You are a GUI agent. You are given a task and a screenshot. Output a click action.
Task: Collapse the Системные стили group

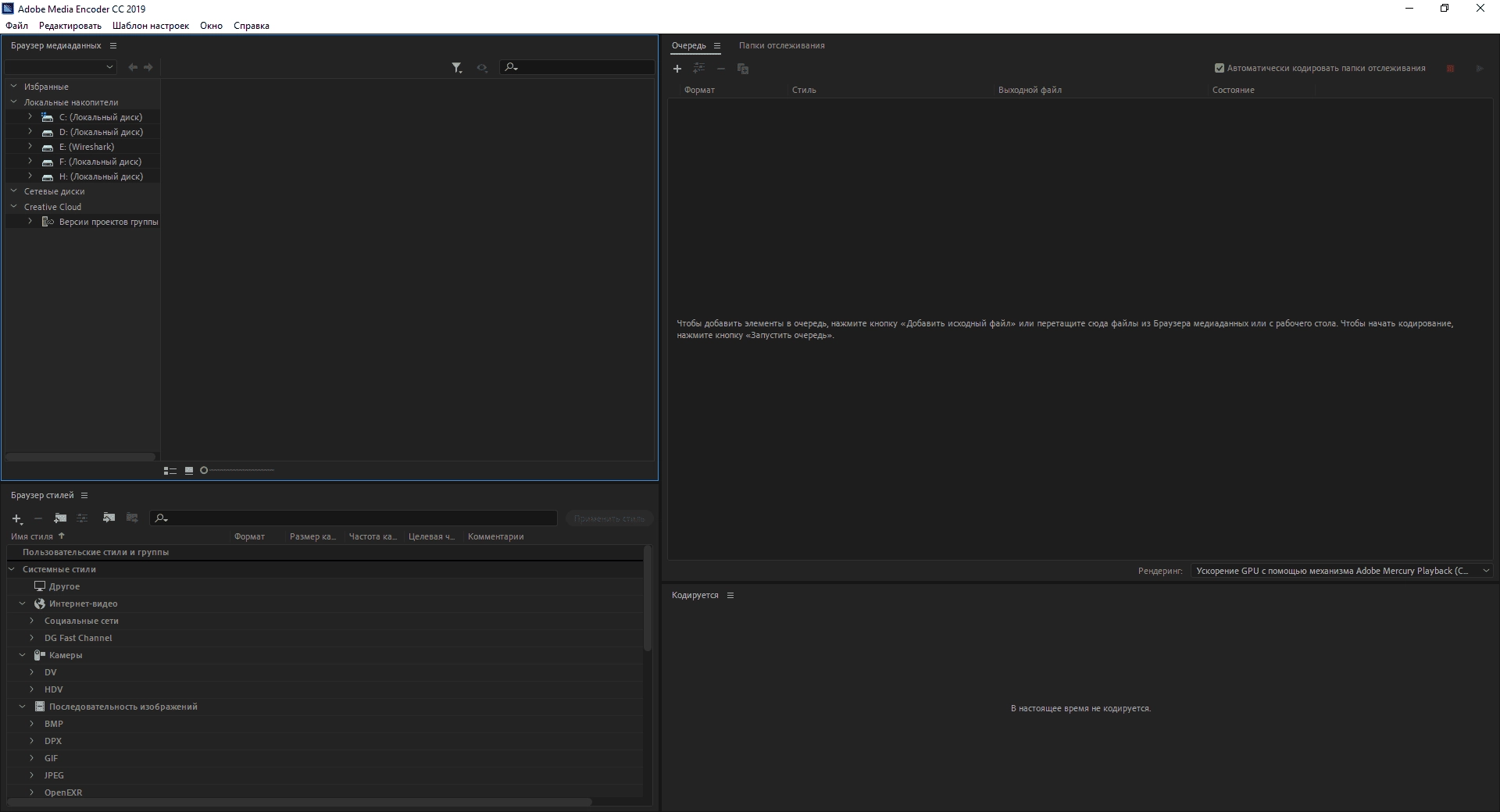pos(12,570)
